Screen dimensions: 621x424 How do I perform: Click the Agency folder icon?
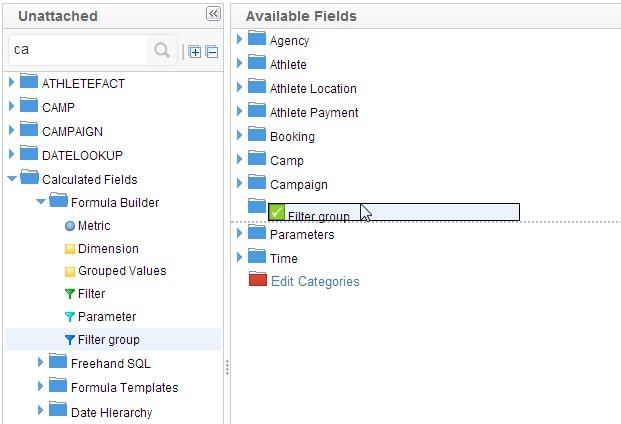click(257, 38)
